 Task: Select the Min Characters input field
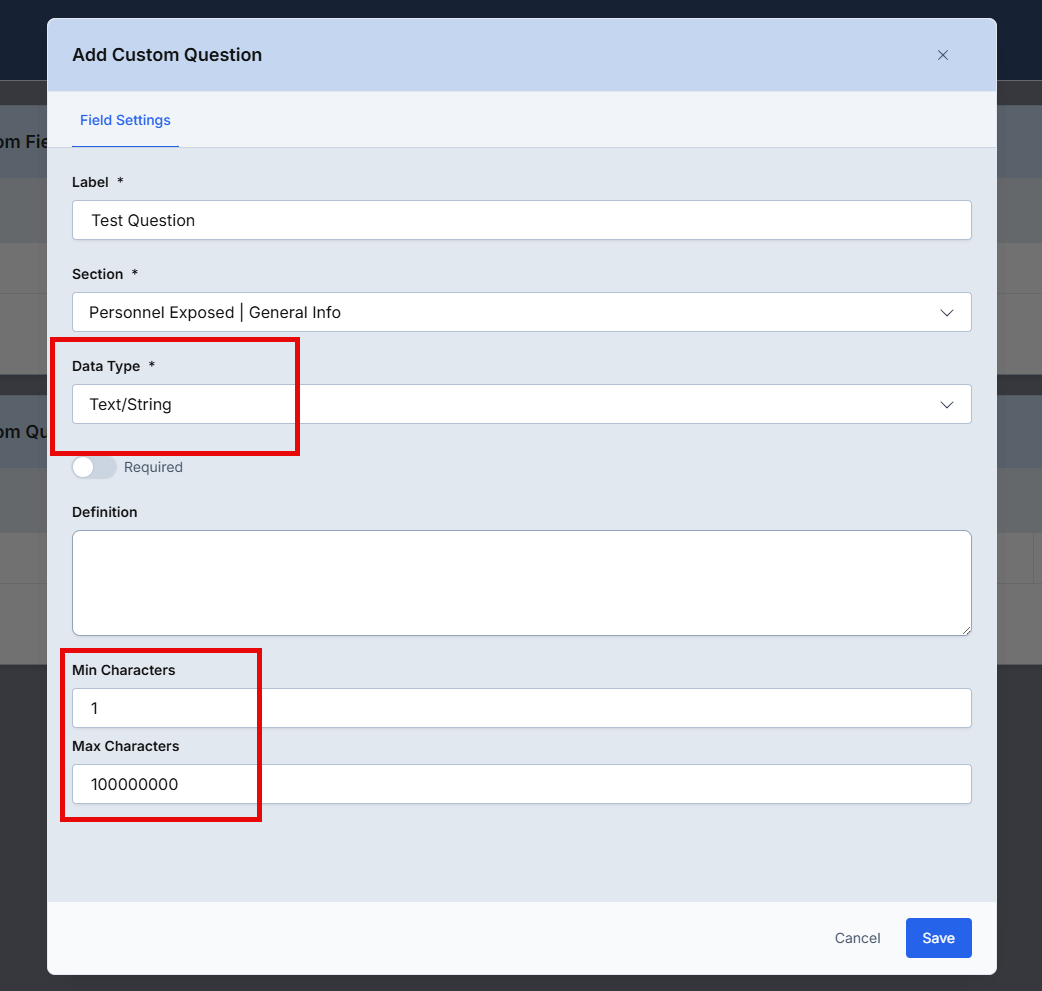[x=520, y=708]
